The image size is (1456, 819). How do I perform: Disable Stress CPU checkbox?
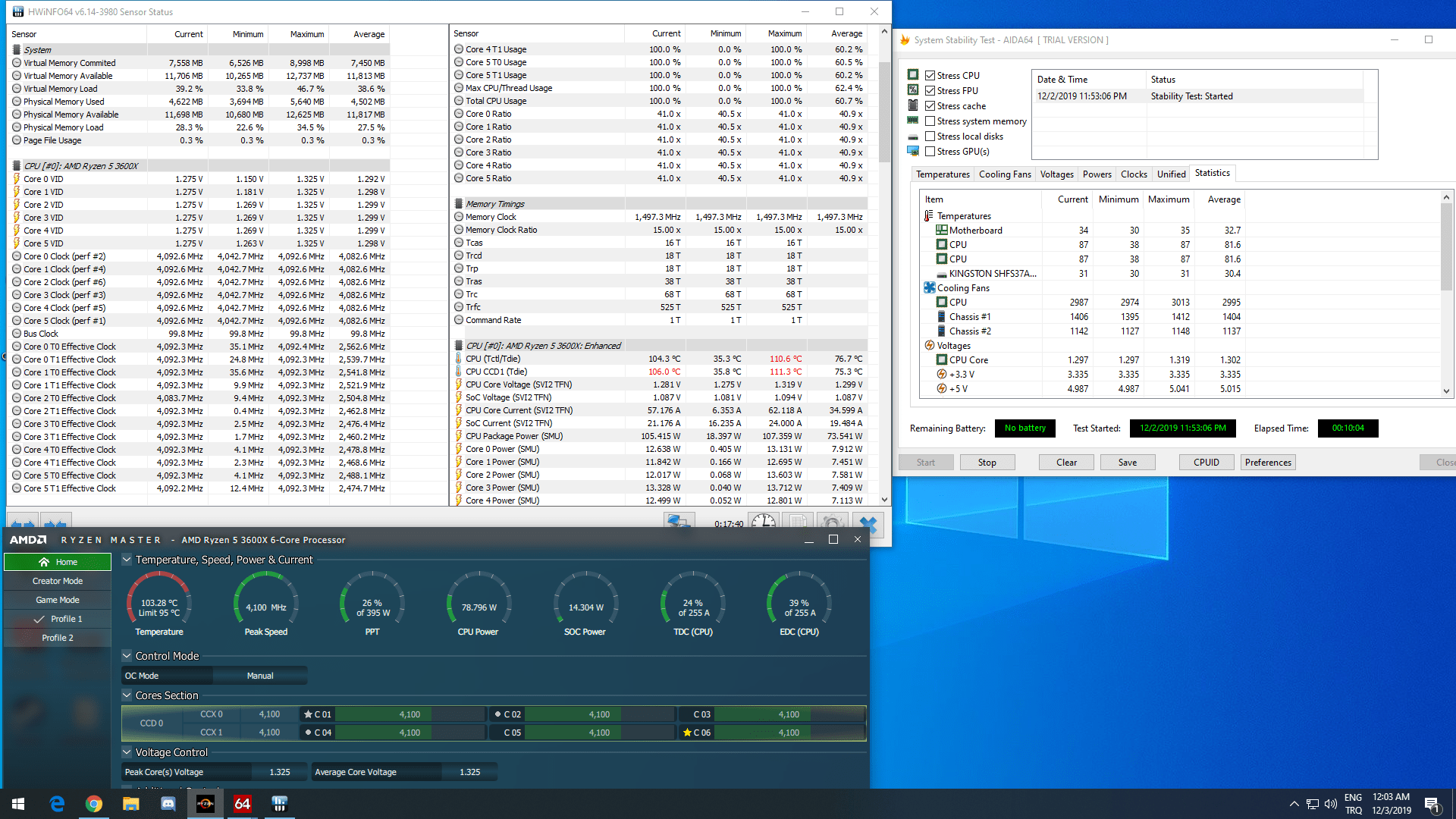point(930,76)
